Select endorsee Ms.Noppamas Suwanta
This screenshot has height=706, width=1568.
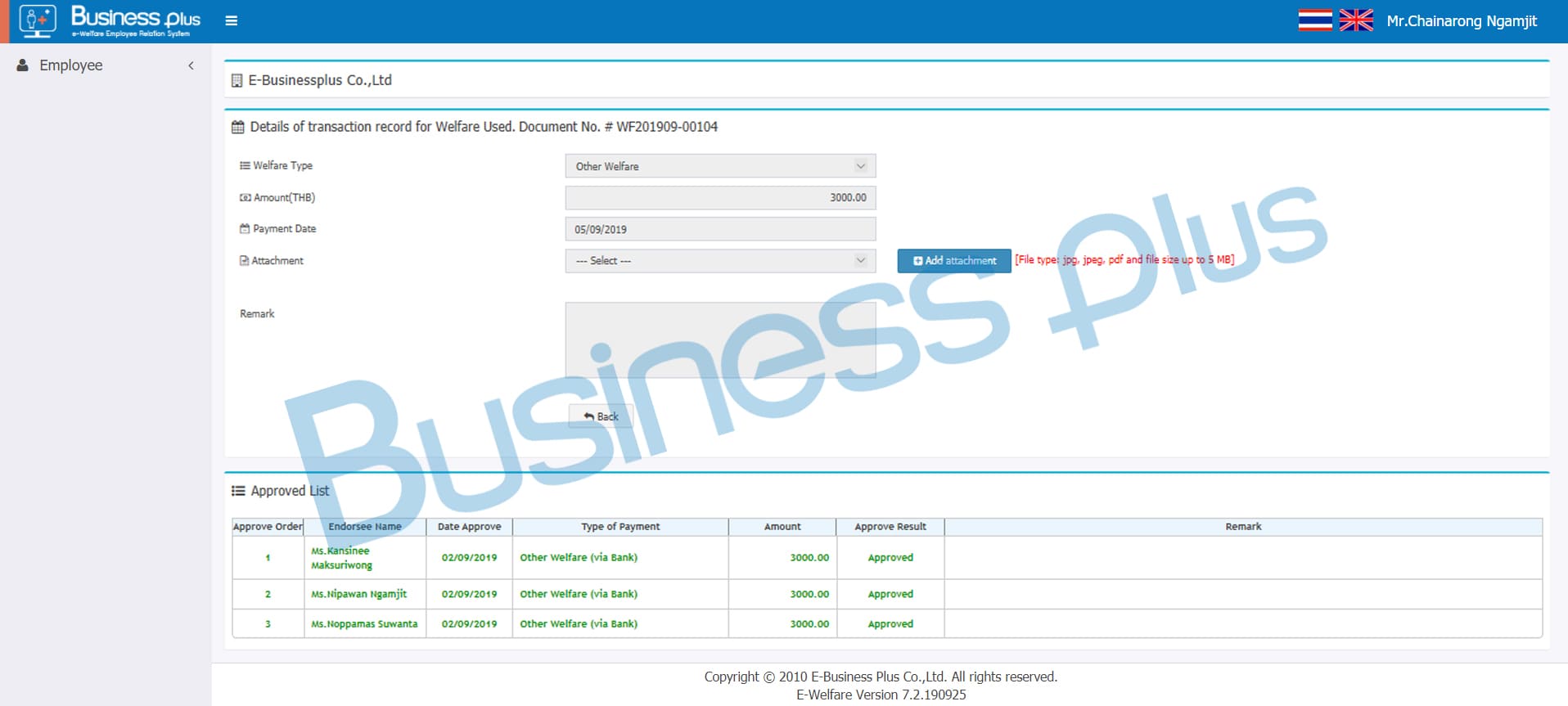[x=364, y=623]
